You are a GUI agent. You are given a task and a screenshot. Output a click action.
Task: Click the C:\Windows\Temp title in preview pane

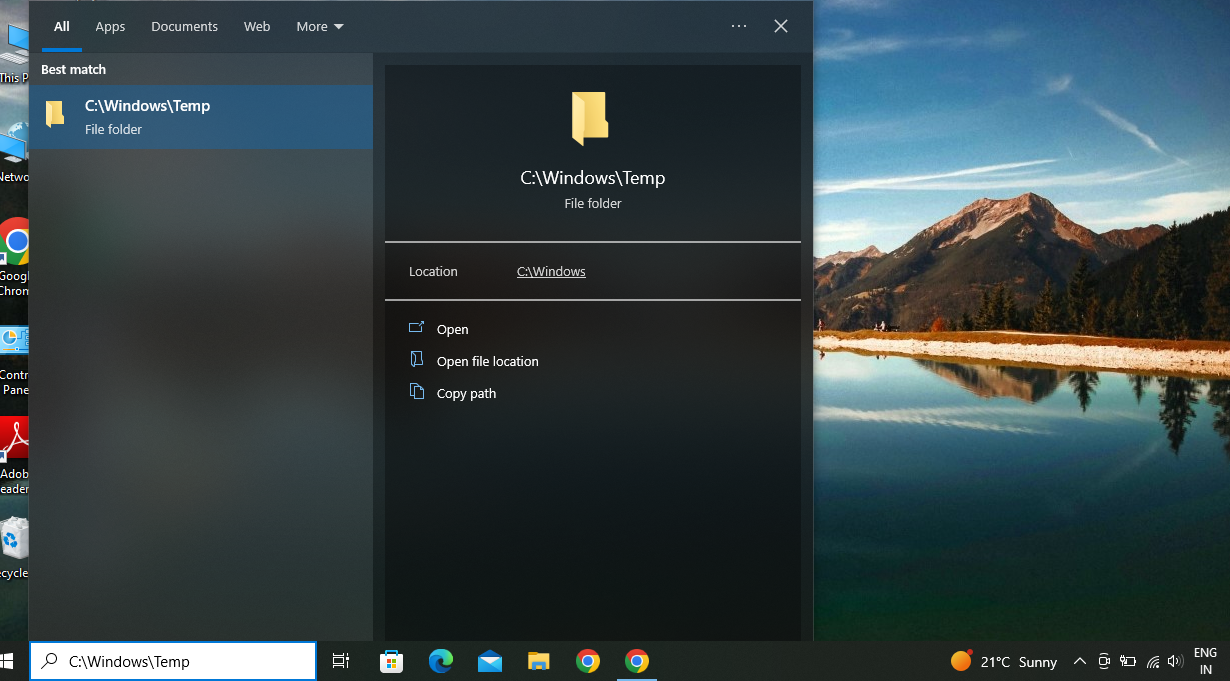pyautogui.click(x=593, y=178)
